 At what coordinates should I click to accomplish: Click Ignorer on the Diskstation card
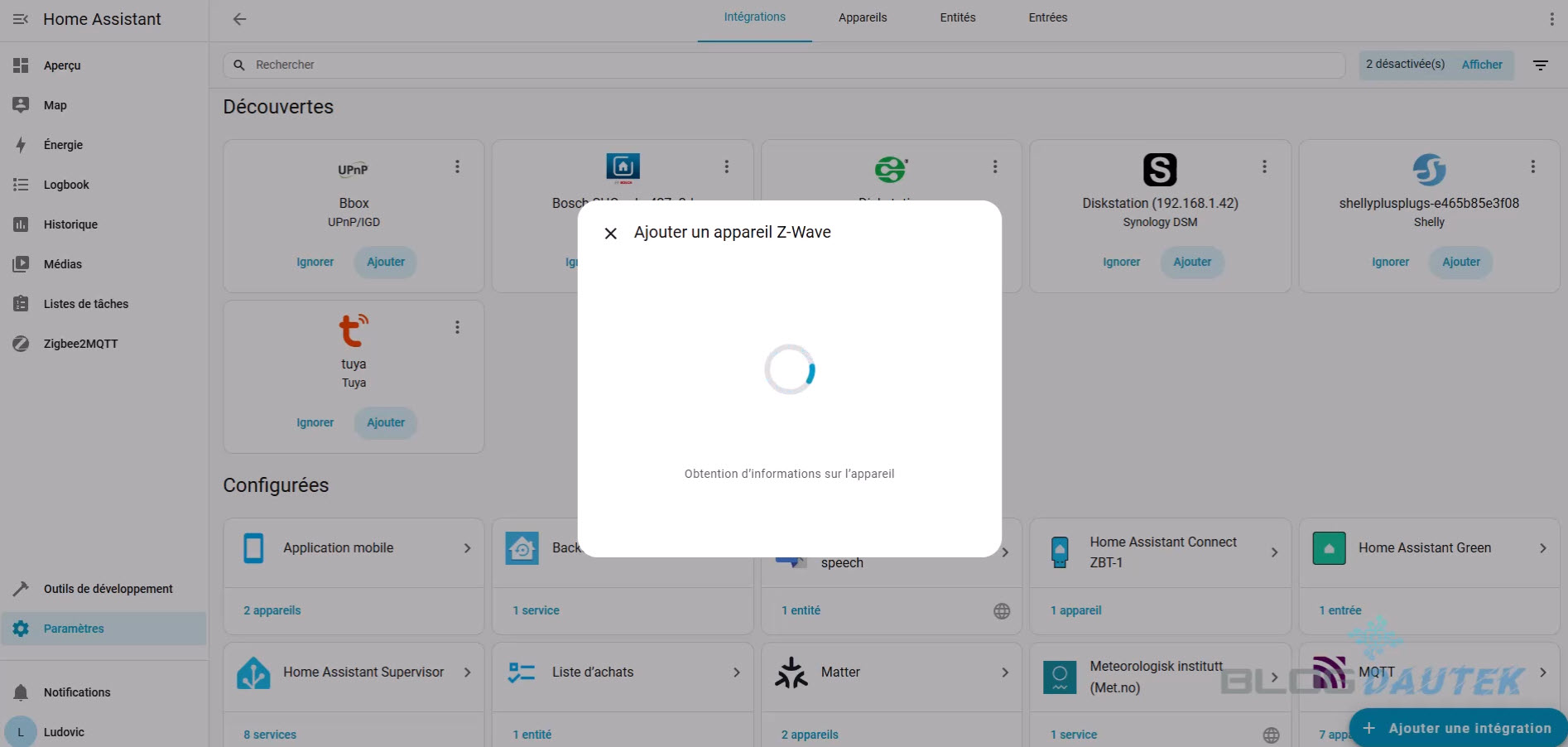(1121, 262)
